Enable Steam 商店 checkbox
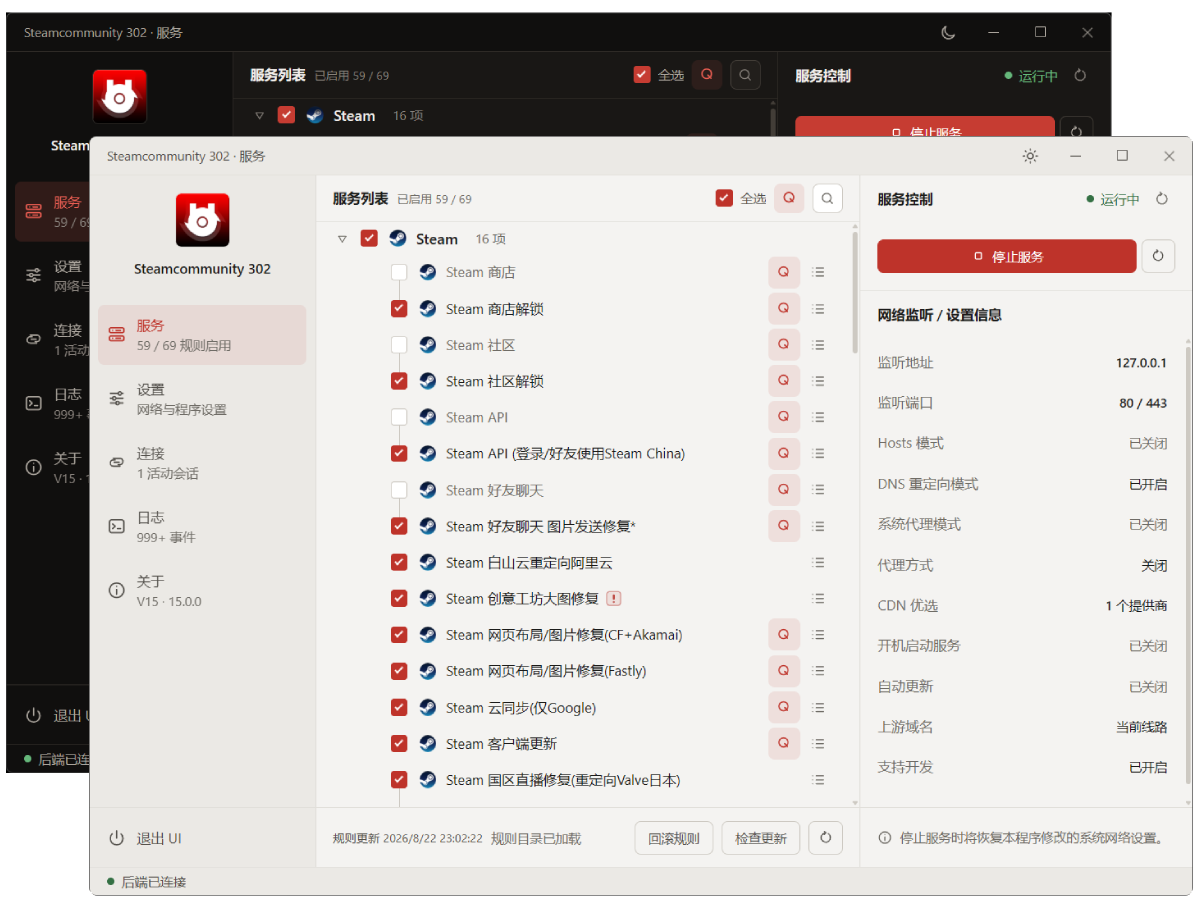1200x900 pixels. pos(399,272)
